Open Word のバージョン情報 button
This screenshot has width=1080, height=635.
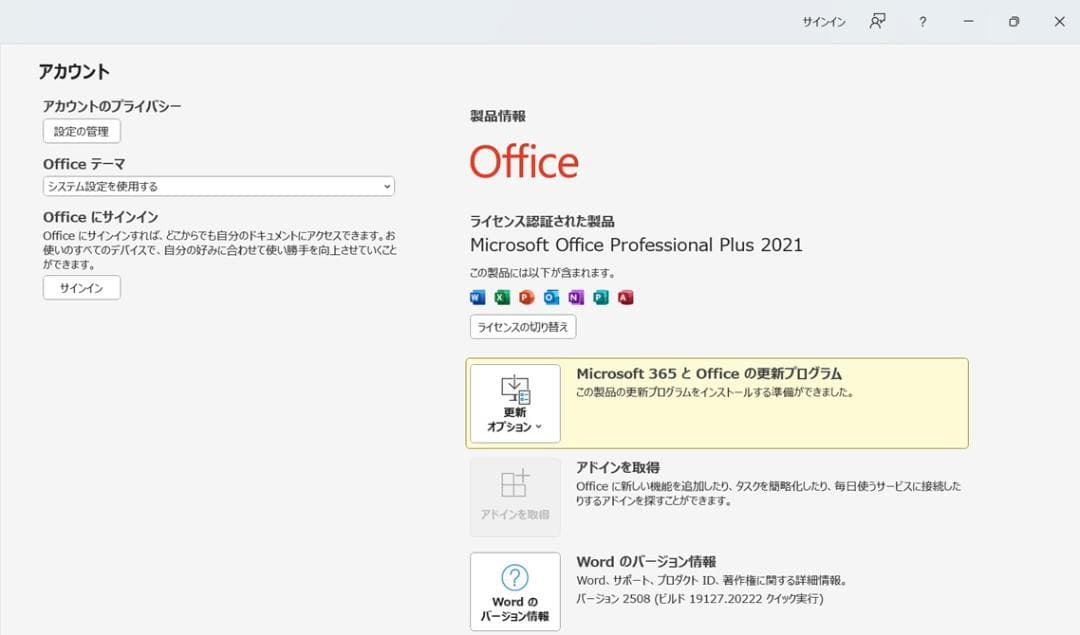click(x=515, y=592)
